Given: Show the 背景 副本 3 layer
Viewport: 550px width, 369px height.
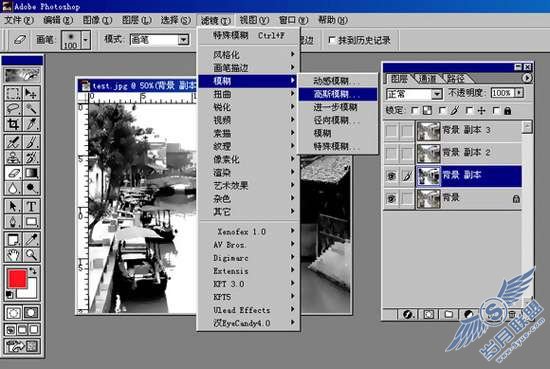Looking at the screenshot, I should tap(391, 131).
